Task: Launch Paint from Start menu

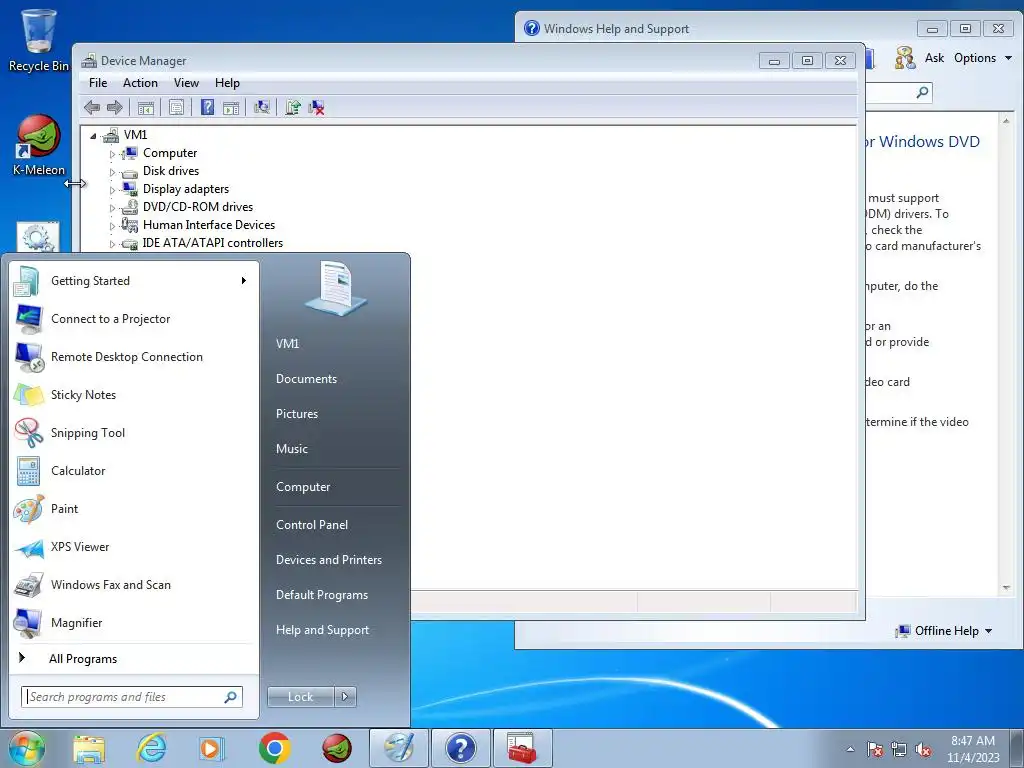Action: [133, 509]
